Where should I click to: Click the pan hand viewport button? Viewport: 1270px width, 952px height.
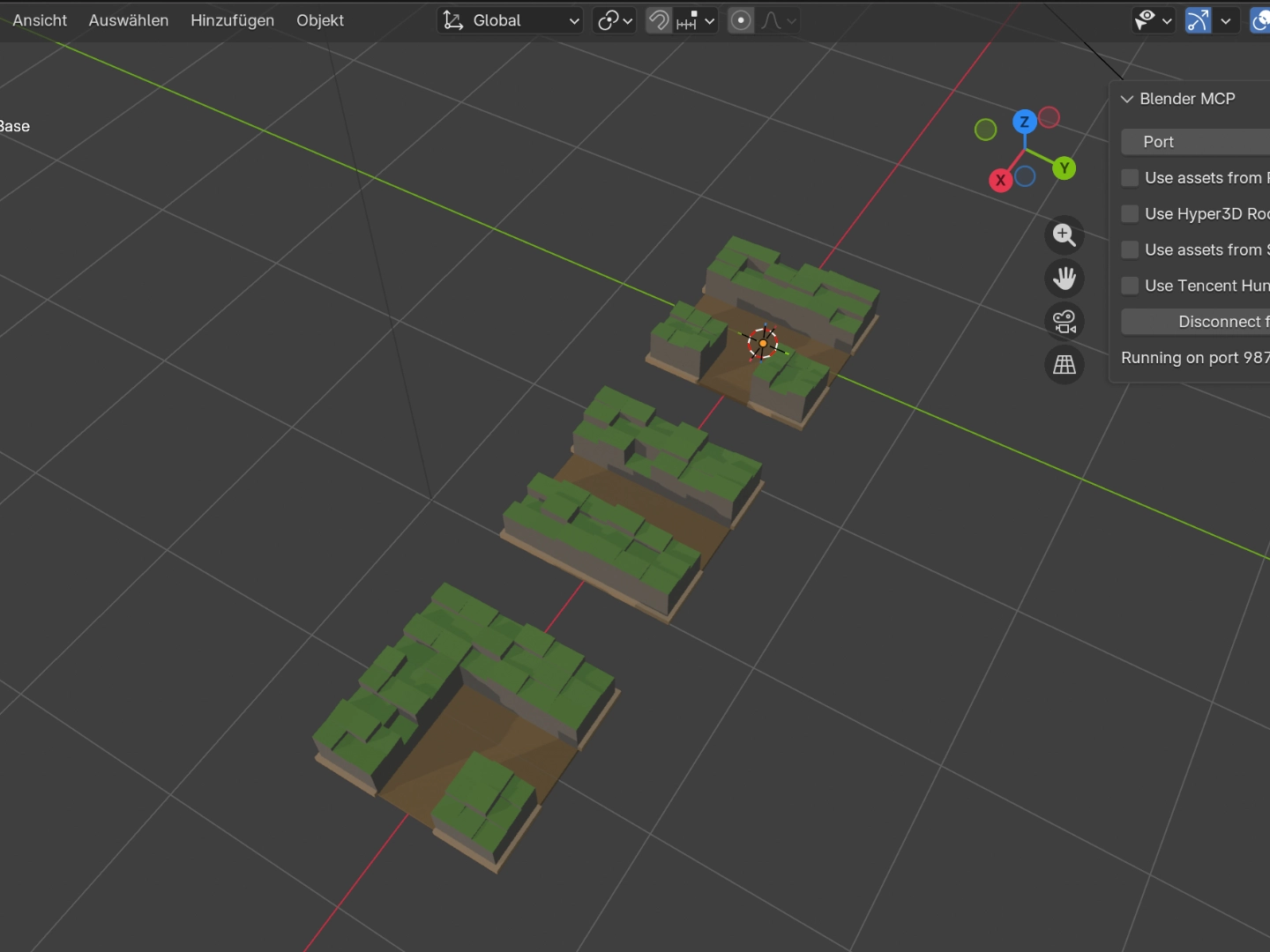[1065, 279]
